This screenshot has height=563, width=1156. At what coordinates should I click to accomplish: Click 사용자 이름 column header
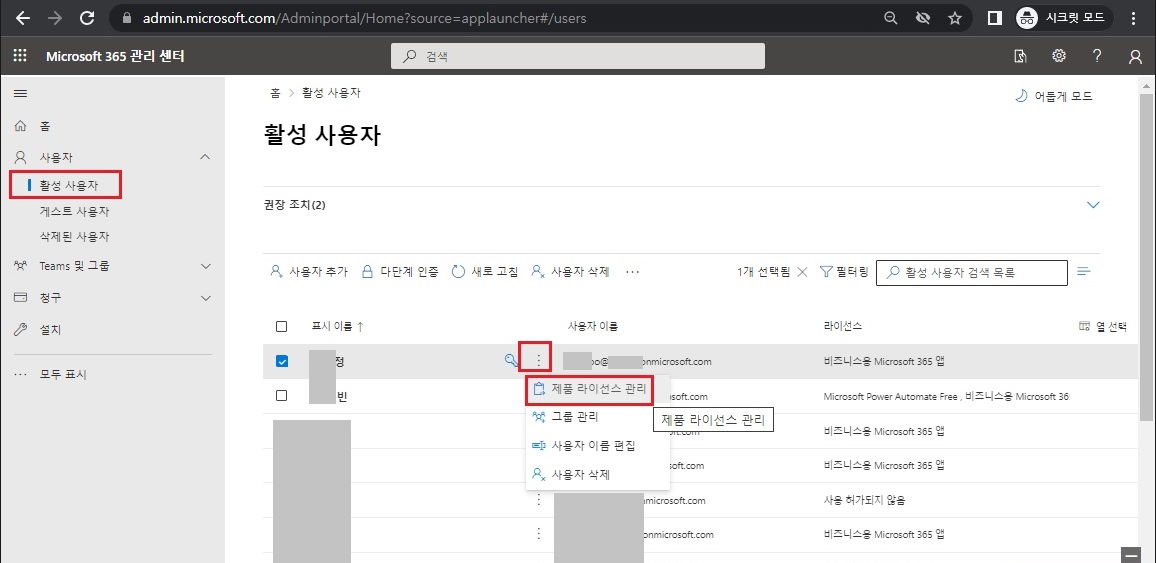[x=593, y=326]
